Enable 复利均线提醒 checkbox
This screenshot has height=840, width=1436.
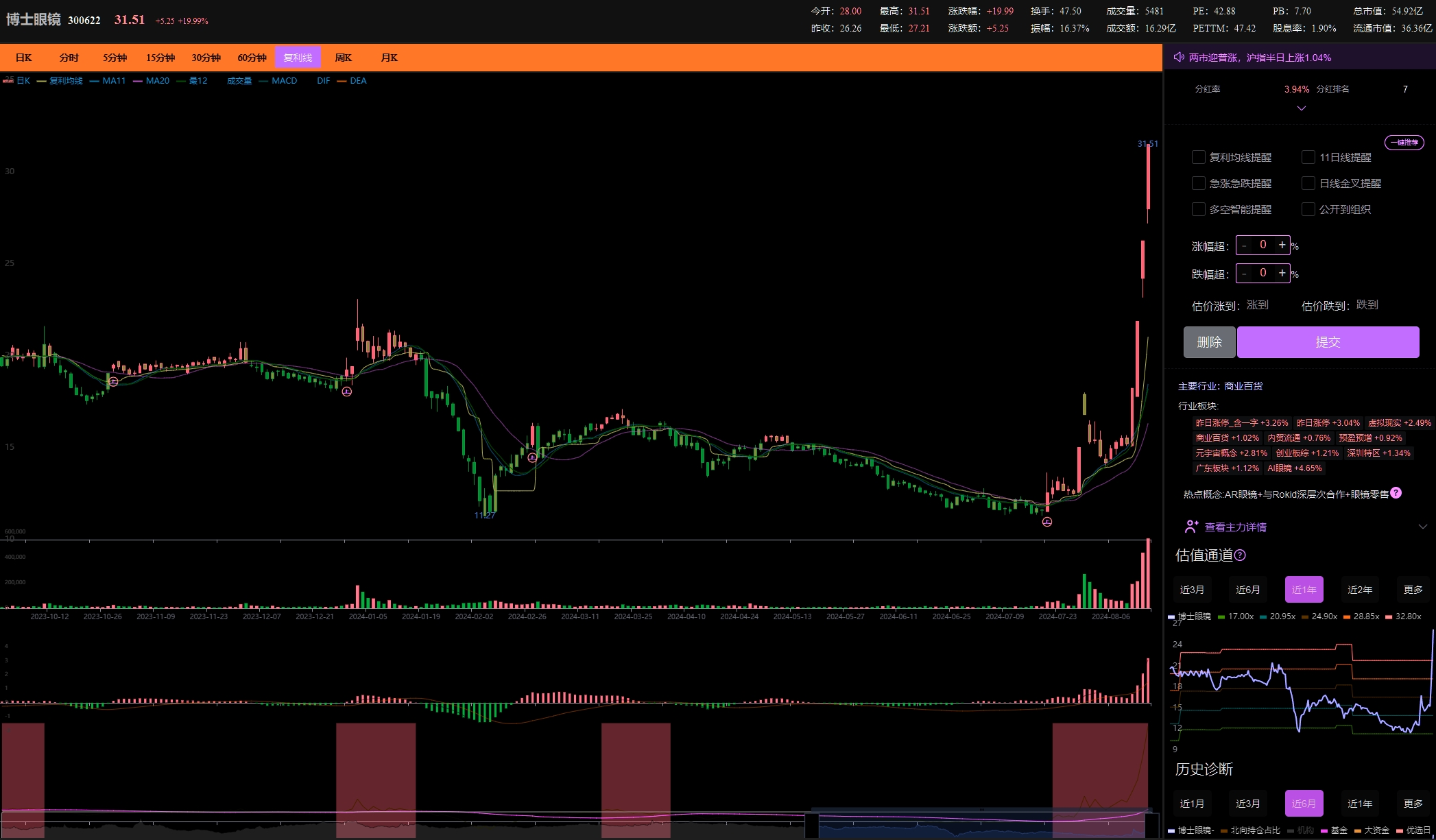[1199, 157]
